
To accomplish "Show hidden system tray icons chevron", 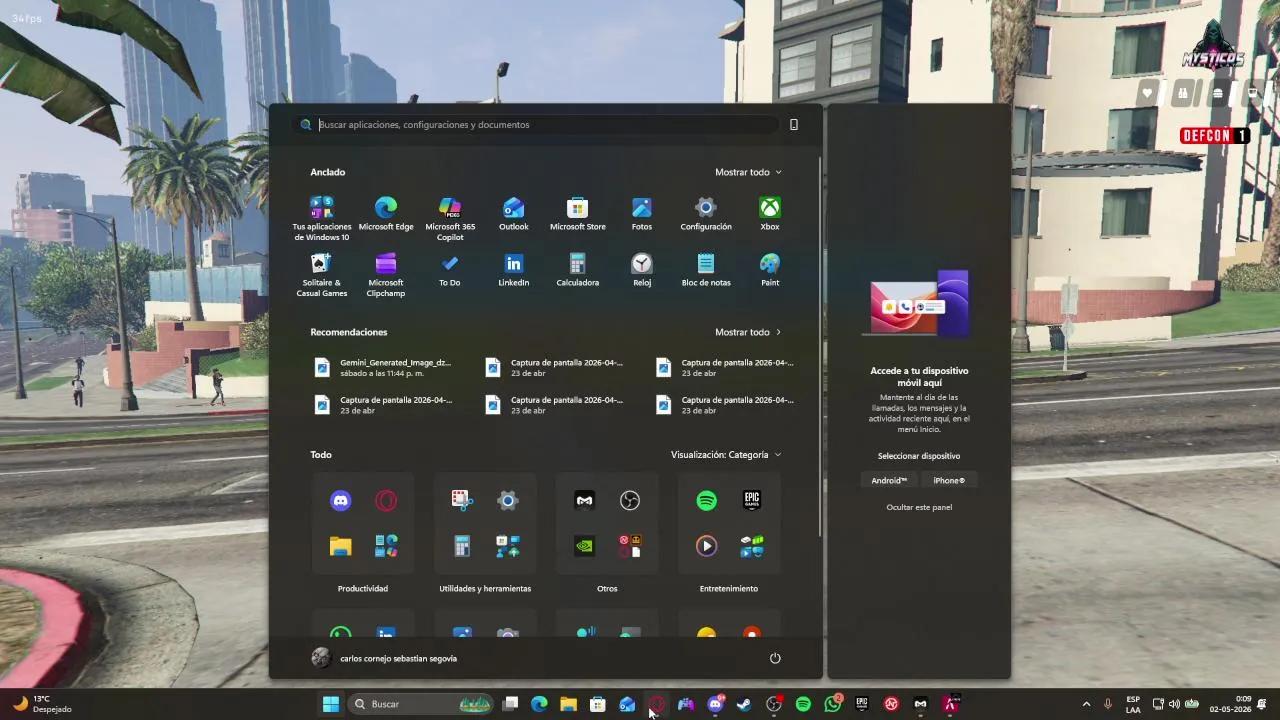I will pyautogui.click(x=1086, y=704).
